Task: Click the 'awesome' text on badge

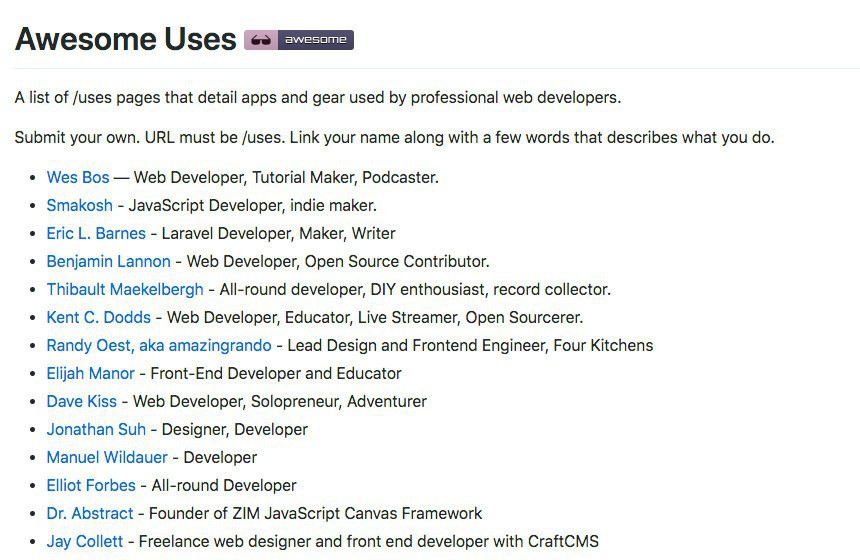Action: pyautogui.click(x=315, y=40)
